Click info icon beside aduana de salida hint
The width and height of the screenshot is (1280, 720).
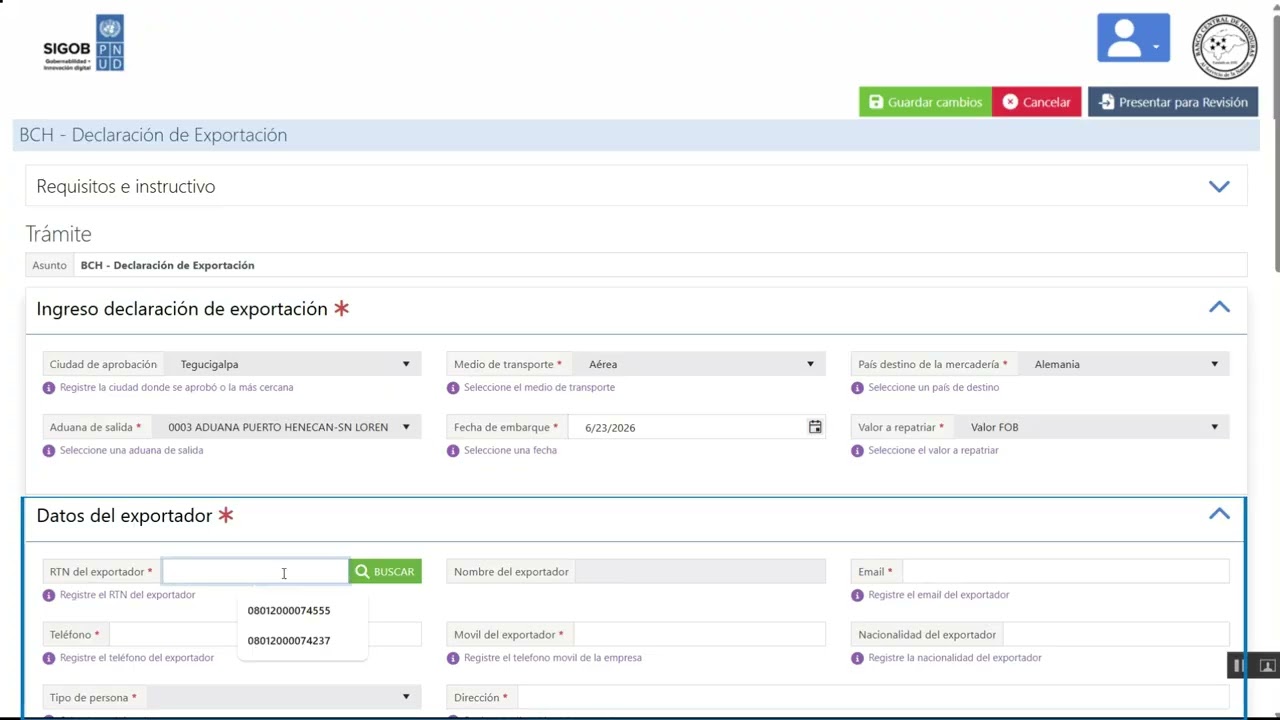pyautogui.click(x=49, y=451)
